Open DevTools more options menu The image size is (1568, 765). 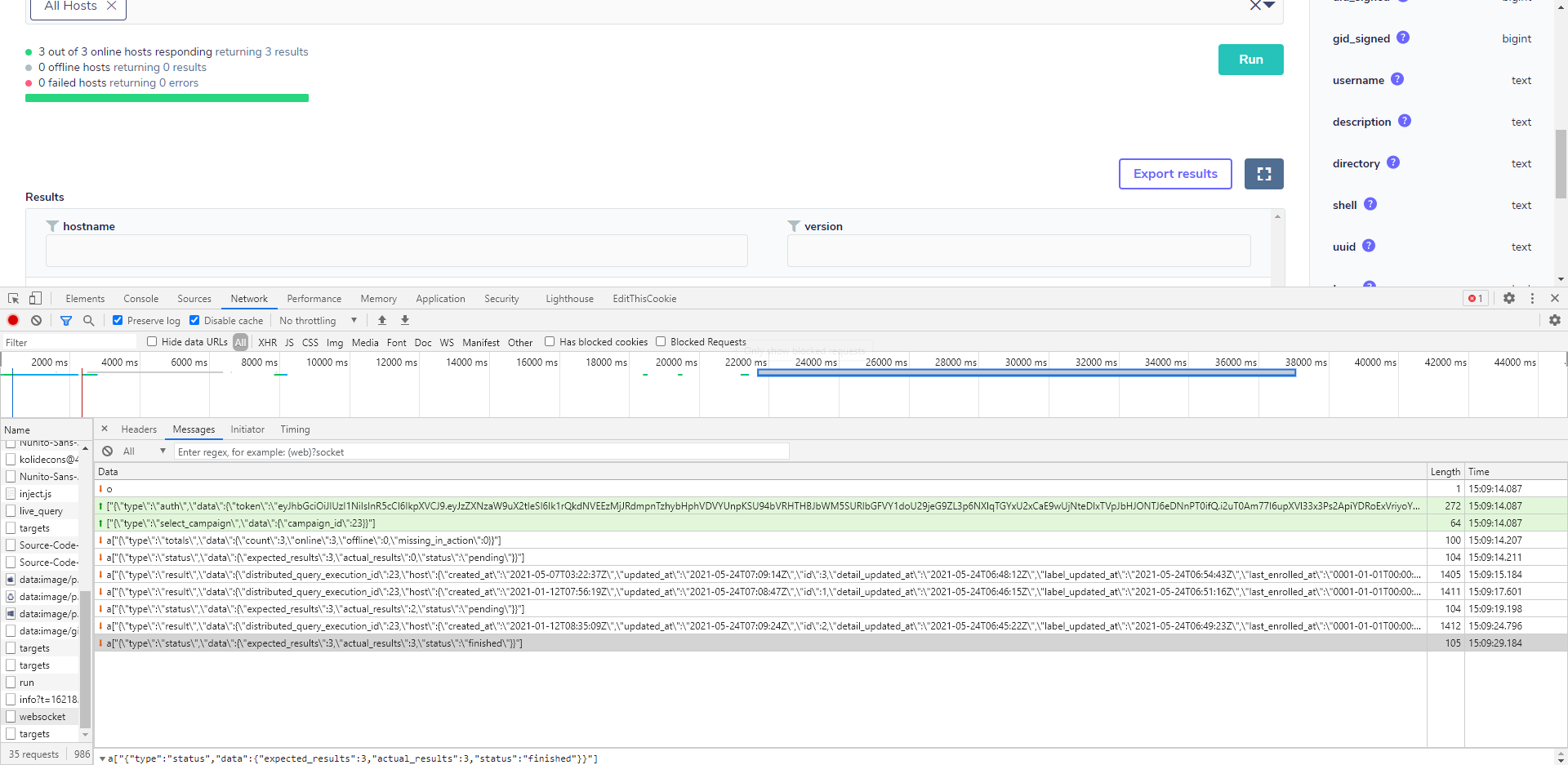coord(1532,299)
